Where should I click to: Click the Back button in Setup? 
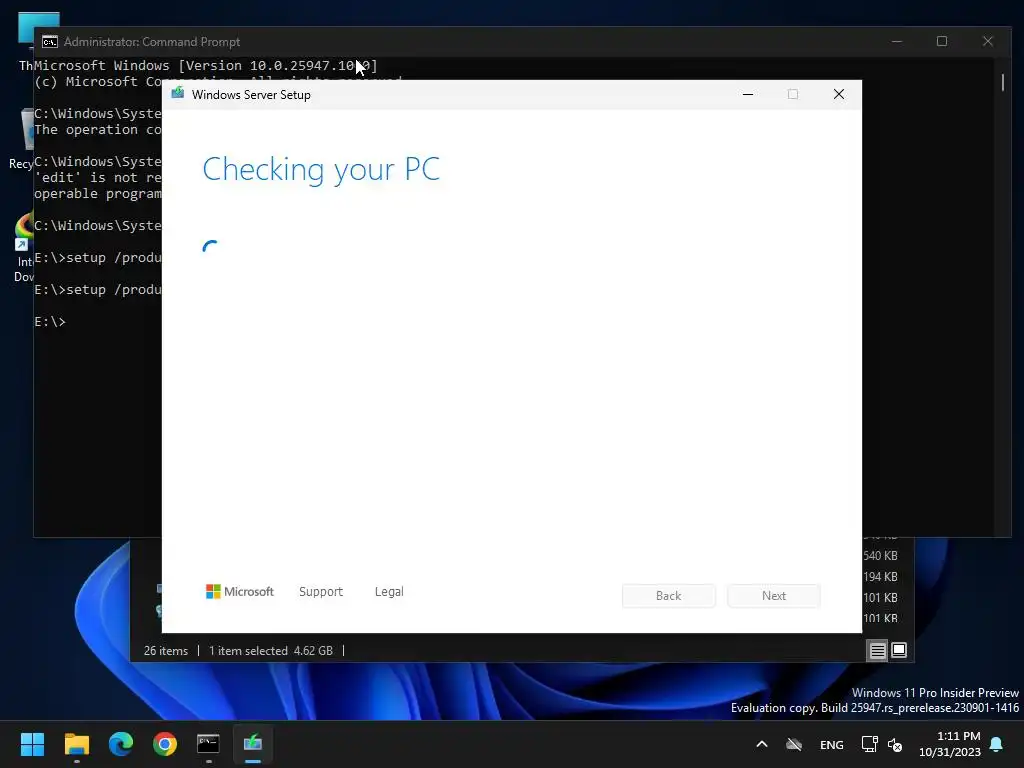(x=669, y=596)
